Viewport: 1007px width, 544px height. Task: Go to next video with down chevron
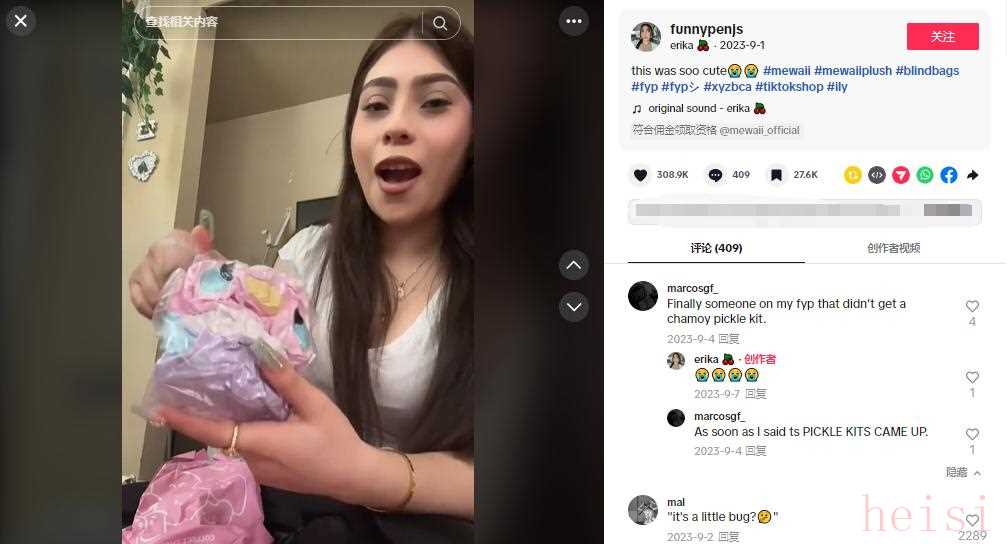pos(574,307)
